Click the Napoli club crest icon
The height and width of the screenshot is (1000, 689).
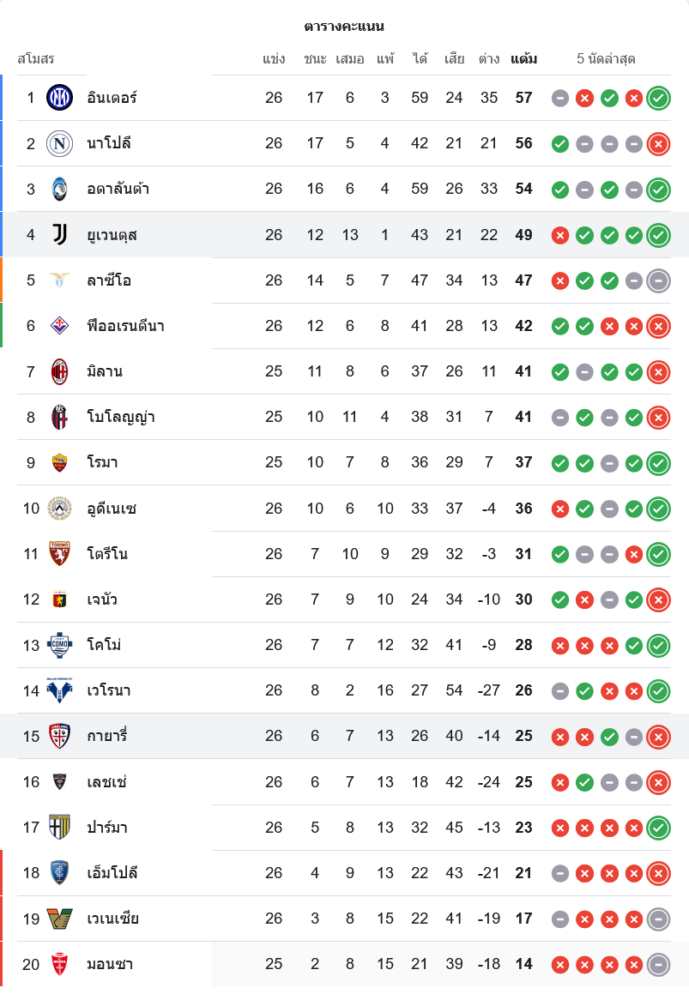60,144
